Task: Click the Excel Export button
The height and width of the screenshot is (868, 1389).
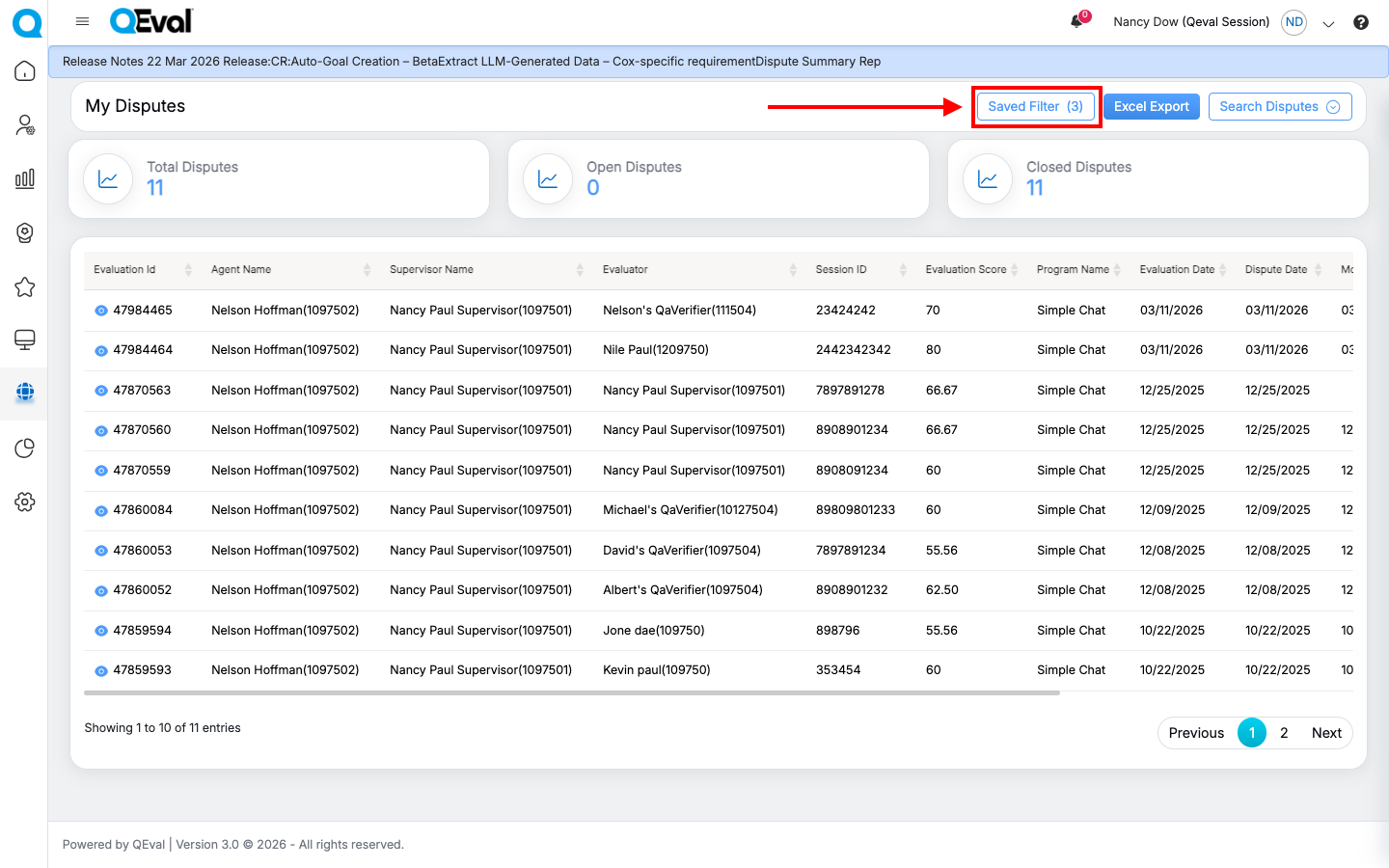Action: [1151, 107]
